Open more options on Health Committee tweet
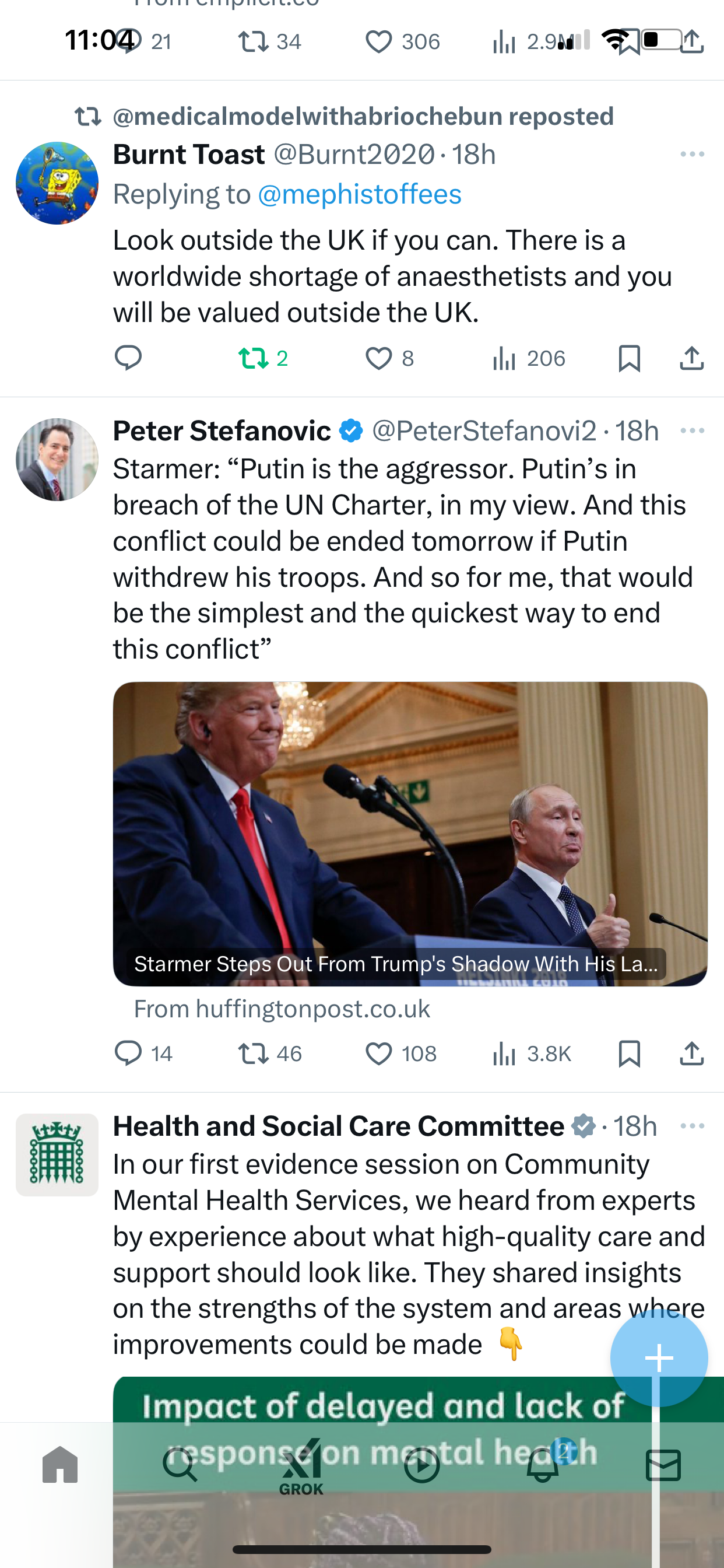The width and height of the screenshot is (724, 1568). 693,1126
